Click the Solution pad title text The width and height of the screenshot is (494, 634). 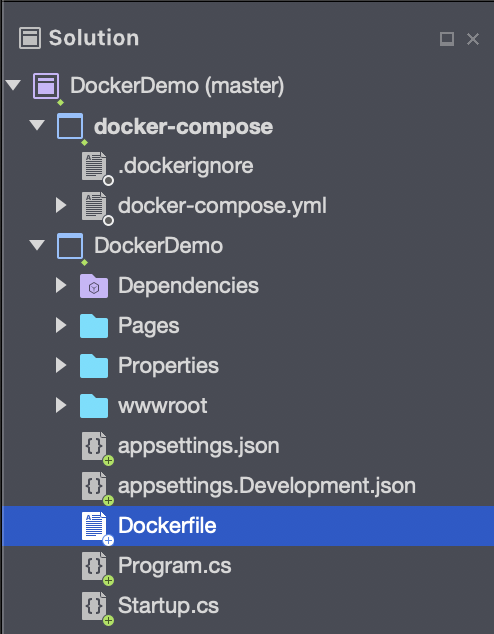tap(94, 38)
